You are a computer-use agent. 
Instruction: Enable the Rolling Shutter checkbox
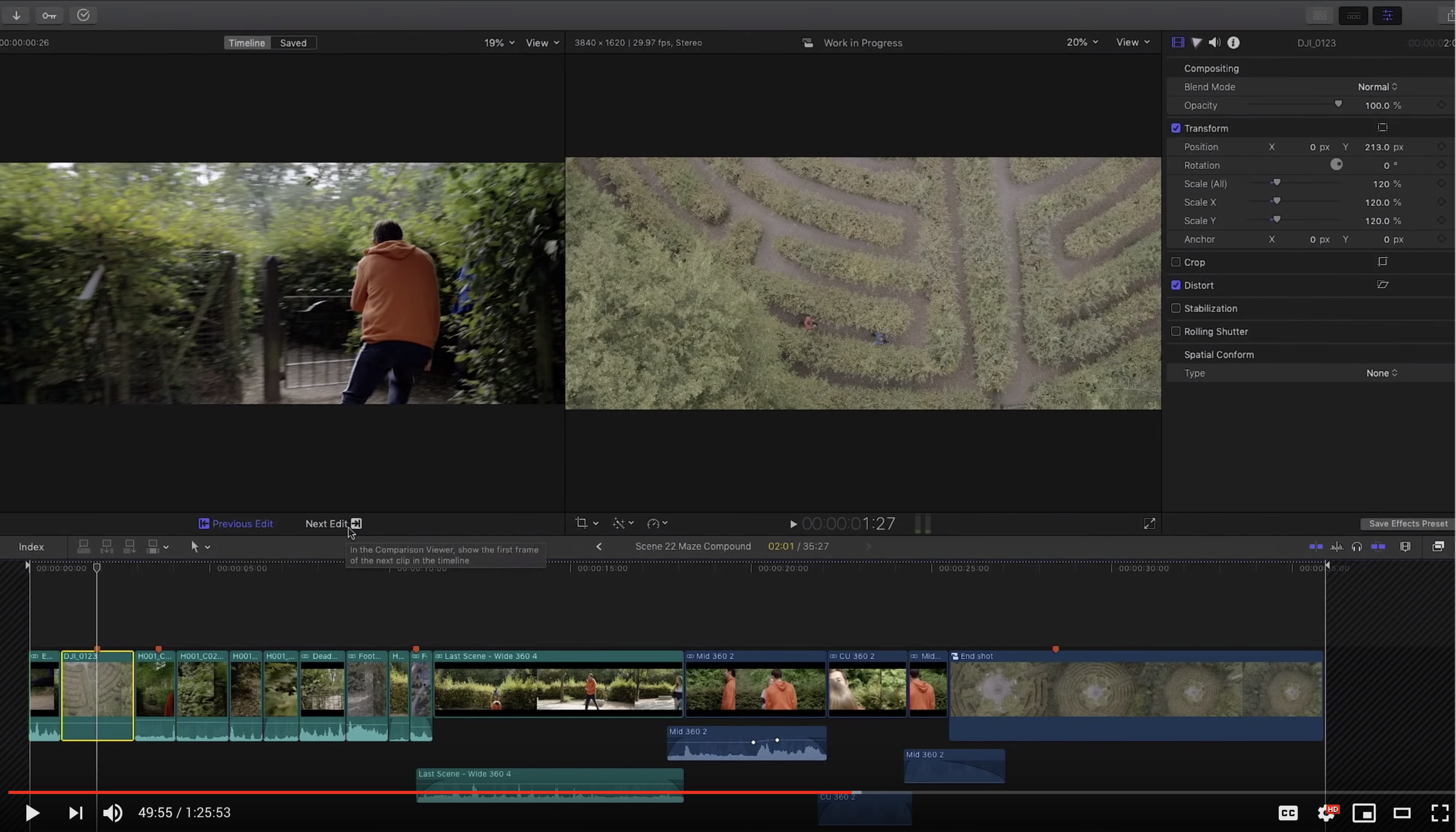tap(1176, 332)
